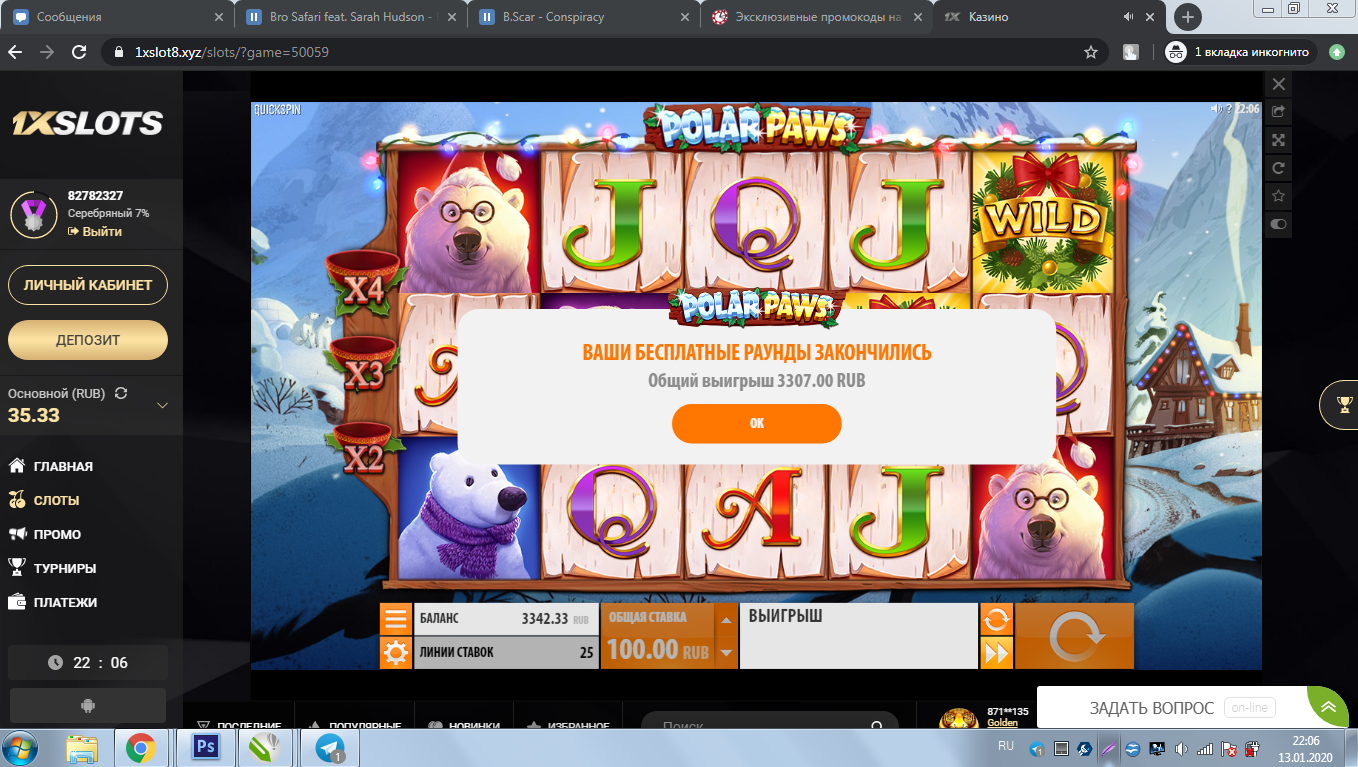The image size is (1358, 767).
Task: Click OK in free rounds dialog
Action: coord(756,423)
